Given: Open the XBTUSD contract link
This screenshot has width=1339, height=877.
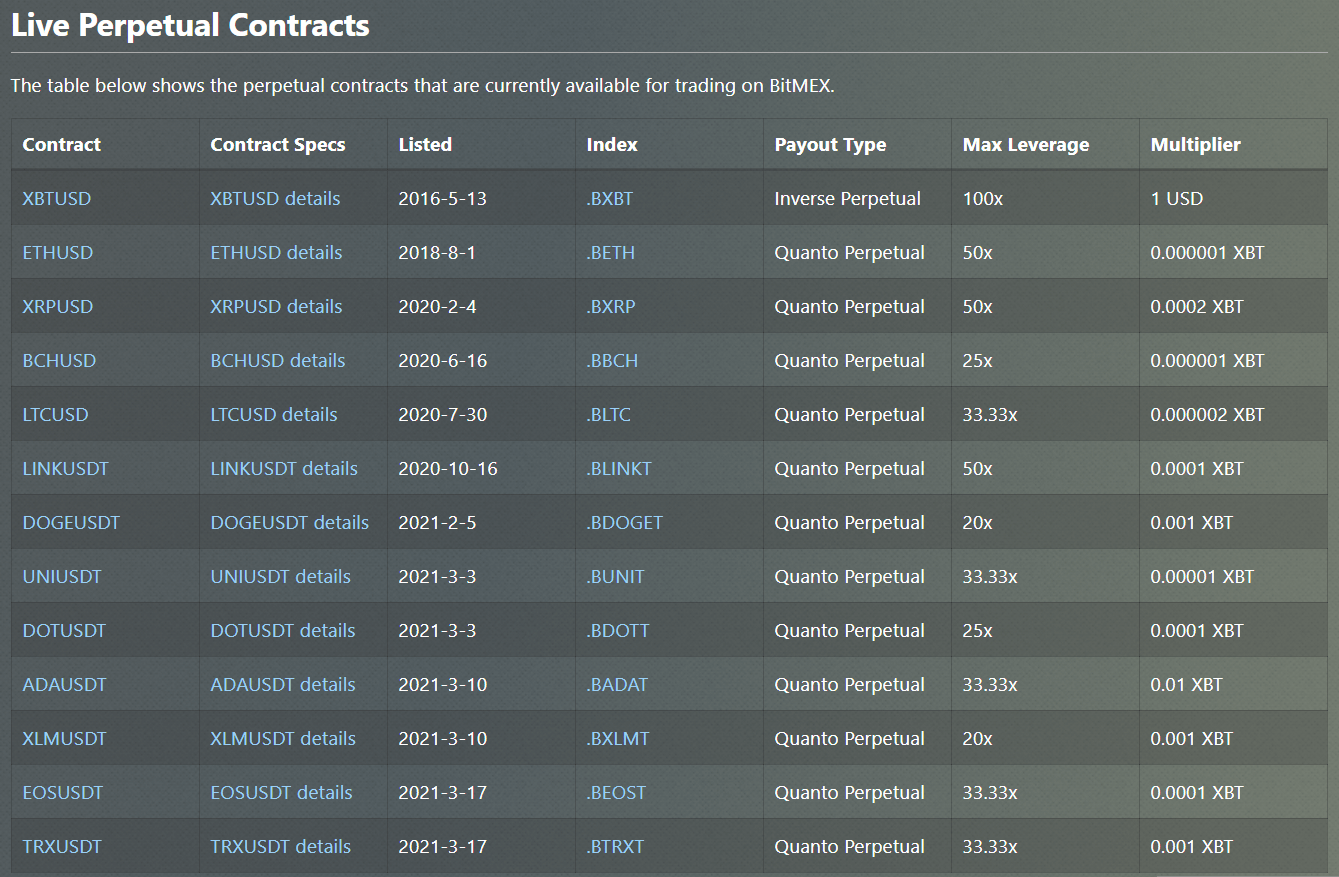Looking at the screenshot, I should 56,198.
